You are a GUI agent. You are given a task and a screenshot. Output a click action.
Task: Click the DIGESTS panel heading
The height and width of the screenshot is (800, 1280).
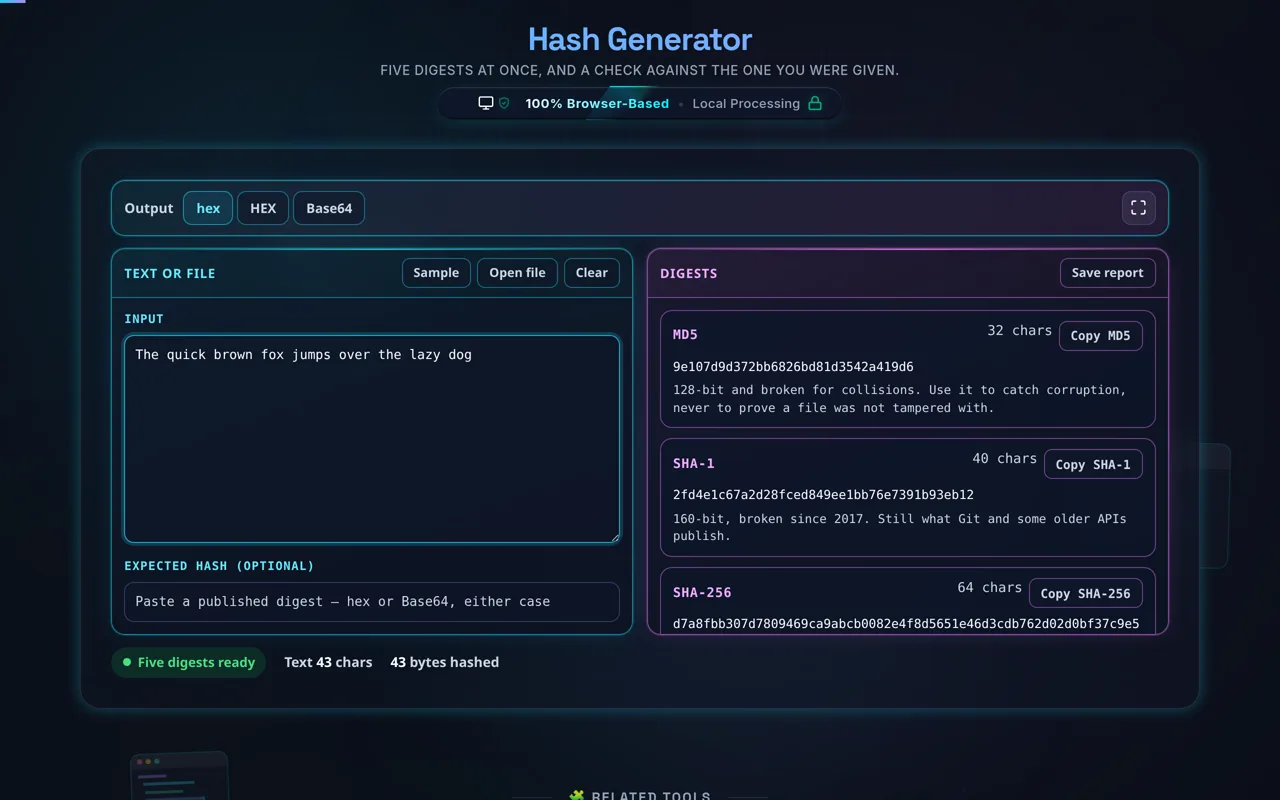[x=689, y=273]
